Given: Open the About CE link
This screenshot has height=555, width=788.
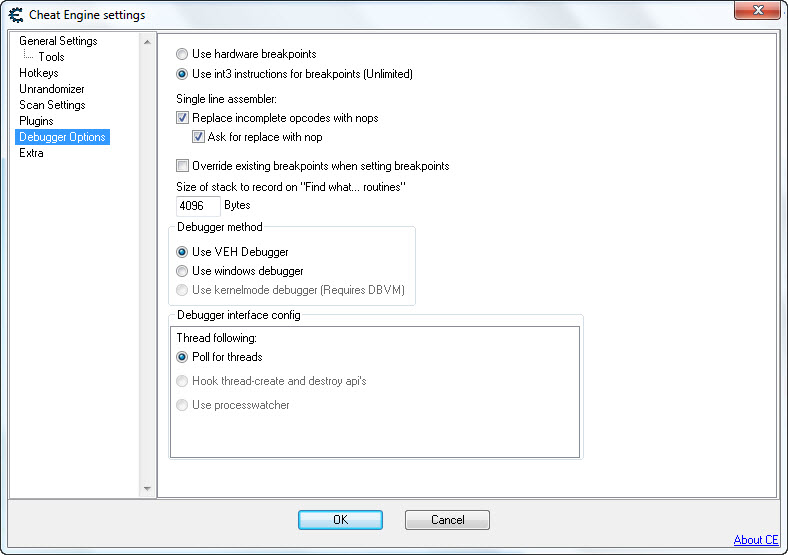Looking at the screenshot, I should [x=756, y=540].
